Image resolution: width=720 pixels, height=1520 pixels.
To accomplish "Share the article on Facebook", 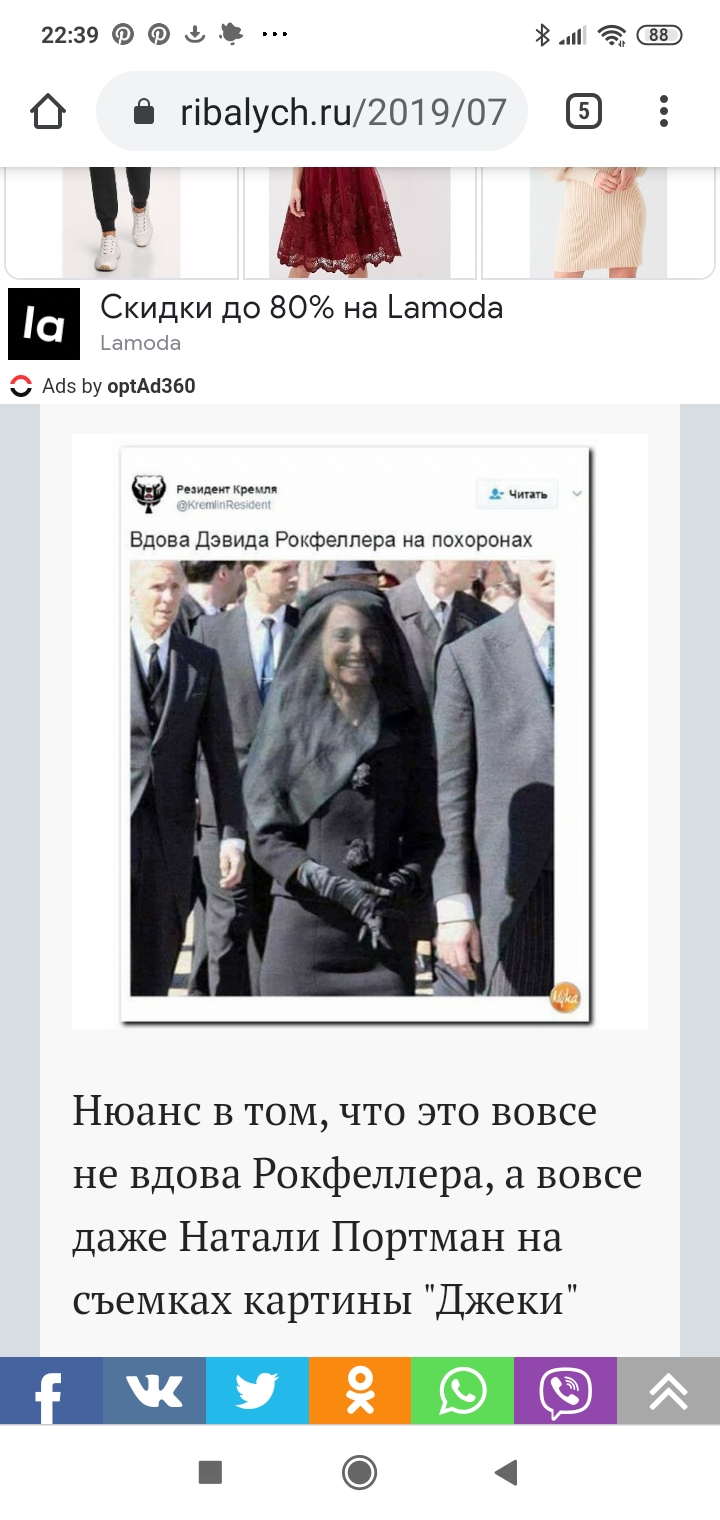I will pos(51,1391).
